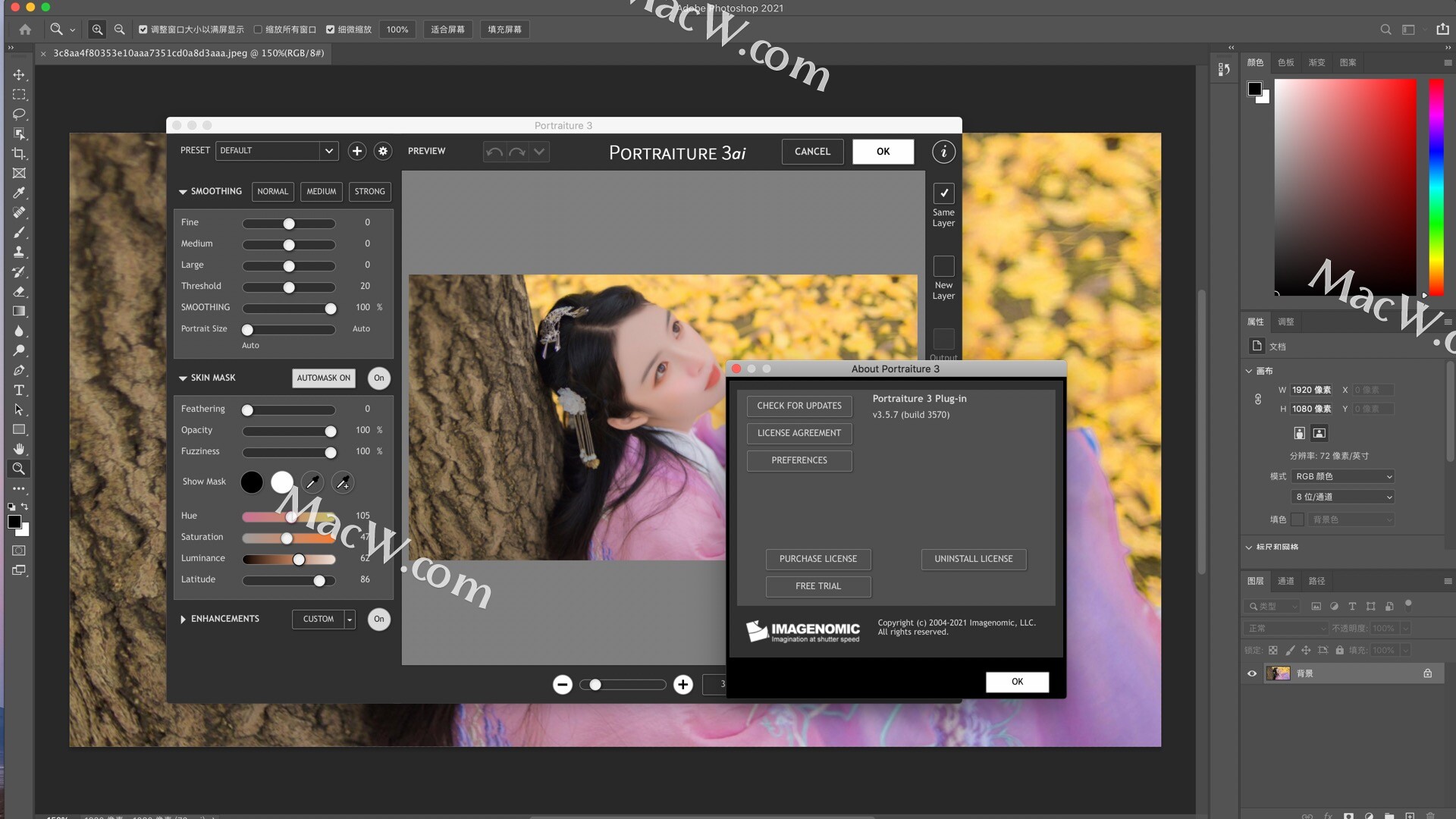The image size is (1456, 819).
Task: Toggle the AUTOMASK ON button
Action: [324, 378]
